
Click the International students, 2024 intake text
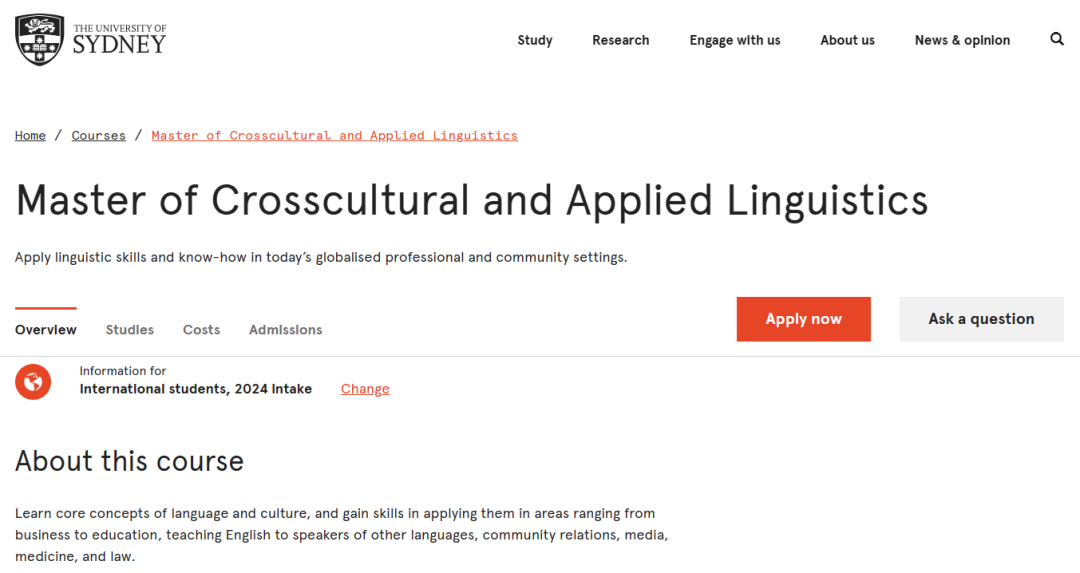[x=196, y=389]
